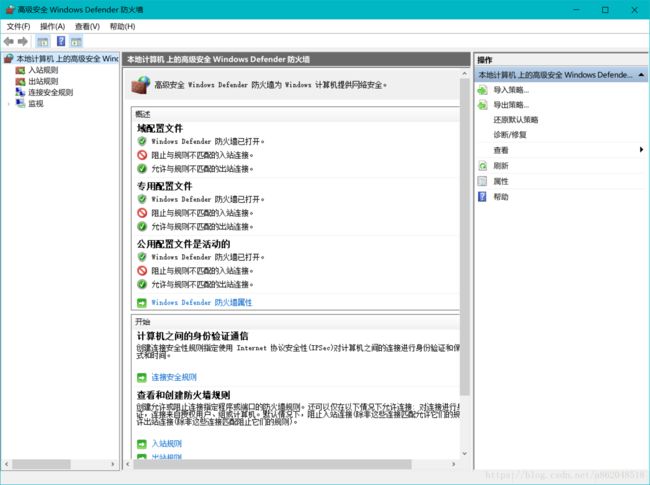The width and height of the screenshot is (650, 485).
Task: Click the app icon in the title bar
Action: (10, 9)
